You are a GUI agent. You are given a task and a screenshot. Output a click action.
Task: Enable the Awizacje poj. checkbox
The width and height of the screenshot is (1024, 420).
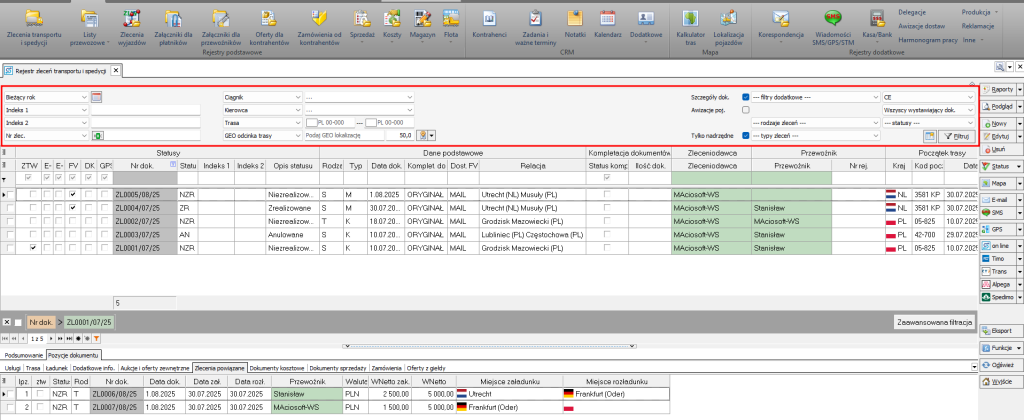(746, 109)
